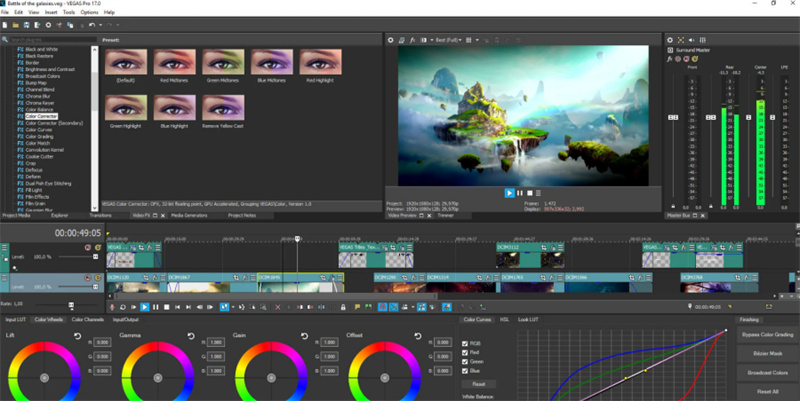Click the New Project icon in main toolbar
Screen dimensions: 800x401
[6, 23]
